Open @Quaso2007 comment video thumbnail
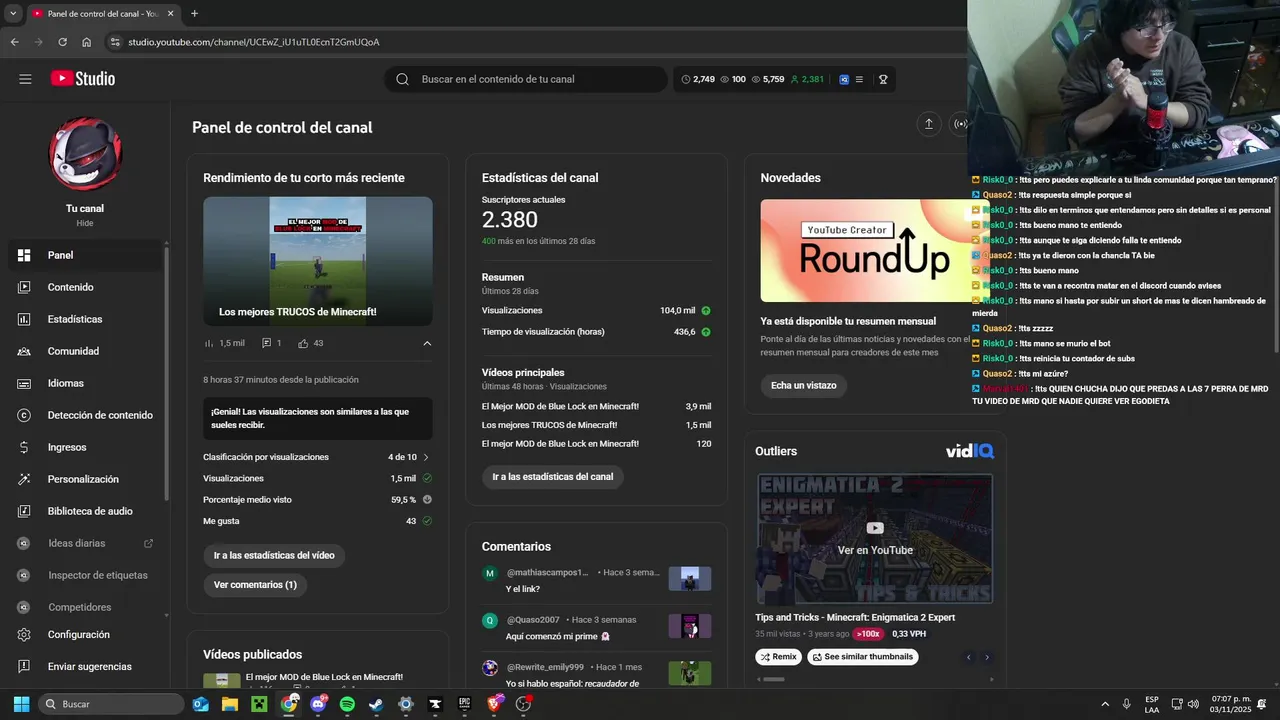The width and height of the screenshot is (1280, 720). click(690, 626)
